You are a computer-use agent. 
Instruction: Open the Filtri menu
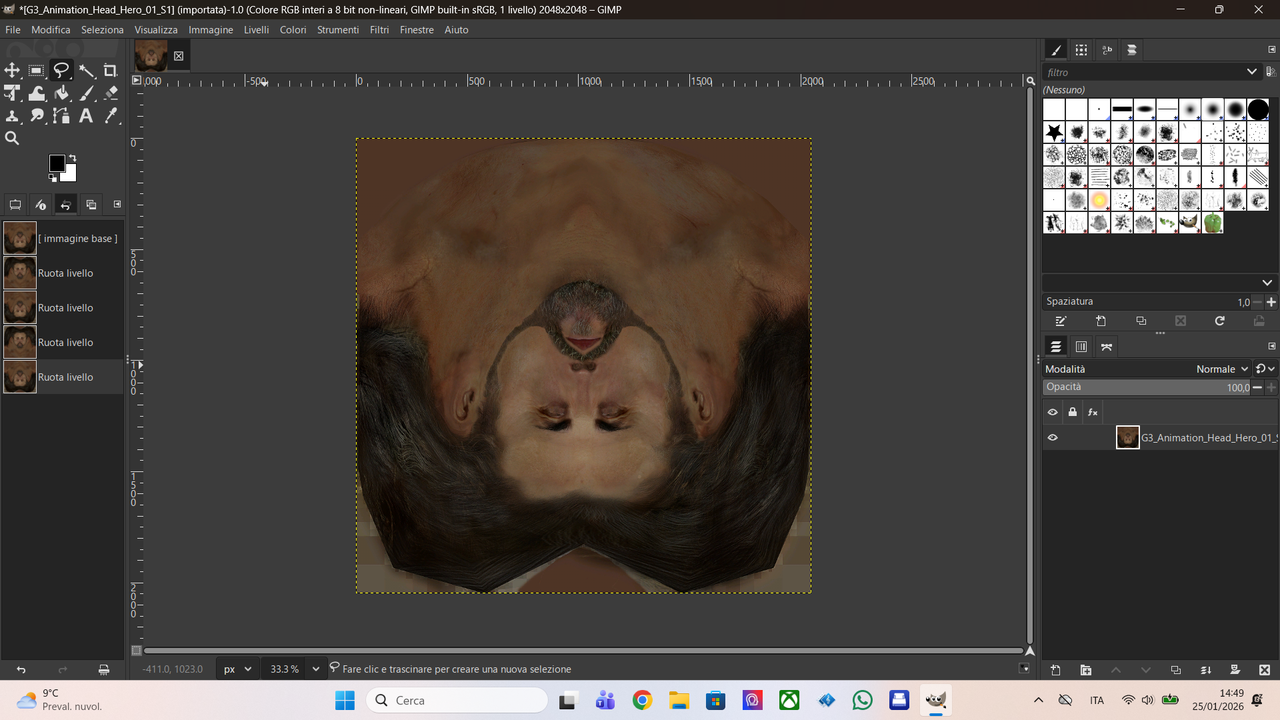tap(379, 30)
